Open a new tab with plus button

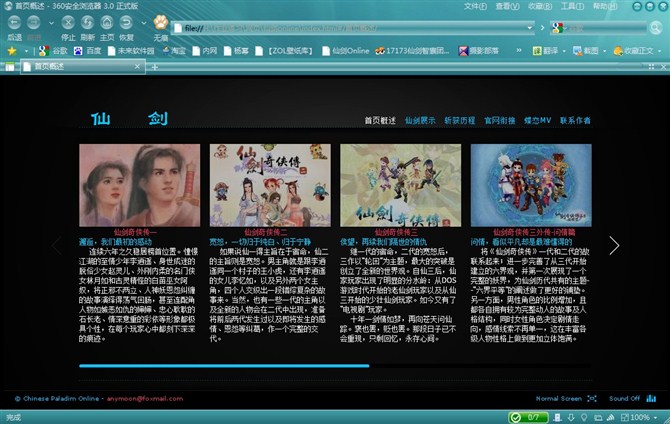pos(155,67)
